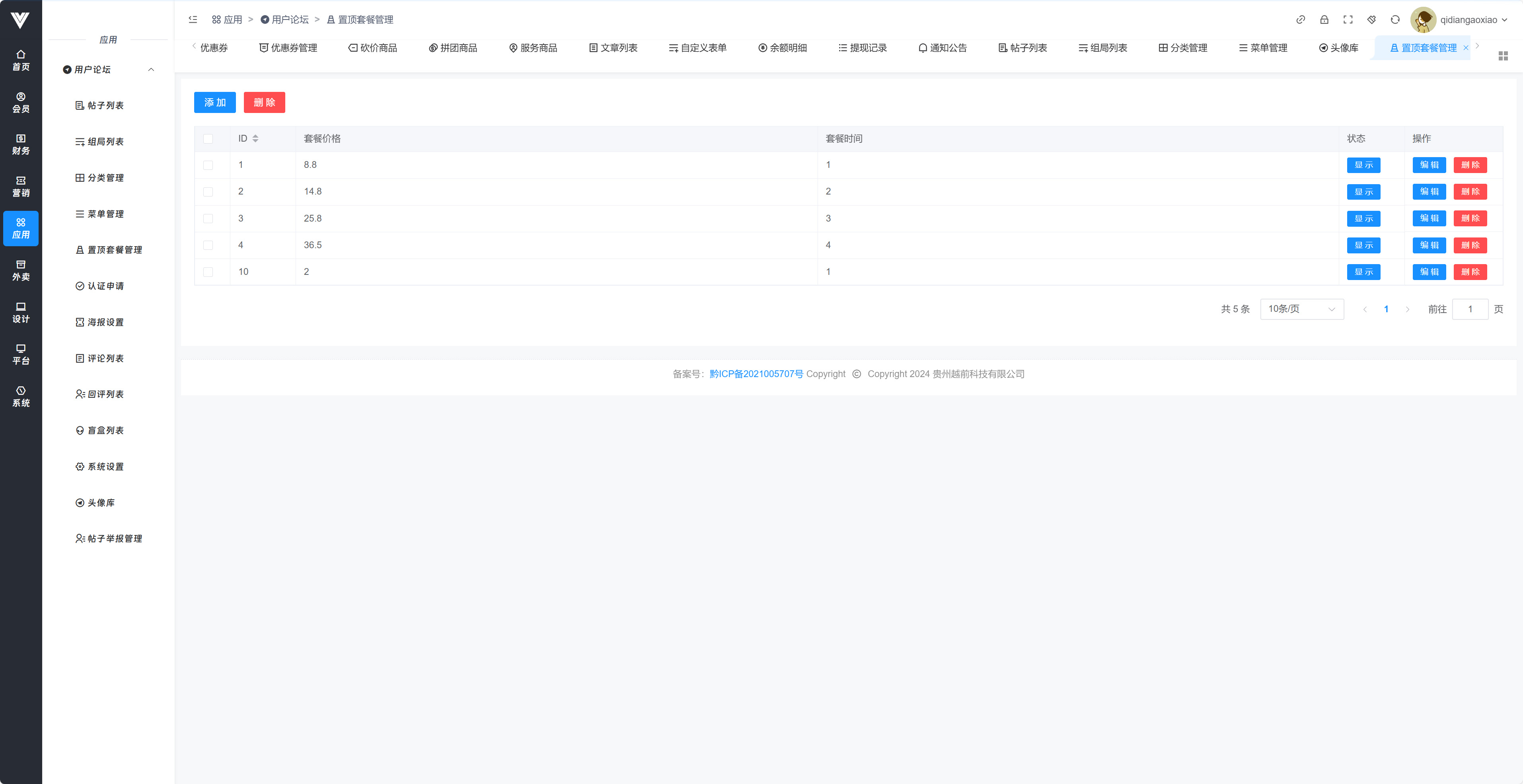The image size is (1523, 784).
Task: Open the 财务 section in left rail
Action: 21,144
